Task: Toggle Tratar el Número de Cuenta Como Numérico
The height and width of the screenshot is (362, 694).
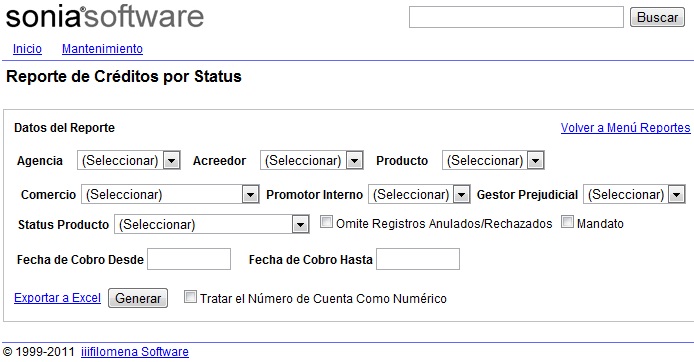Action: (190, 297)
